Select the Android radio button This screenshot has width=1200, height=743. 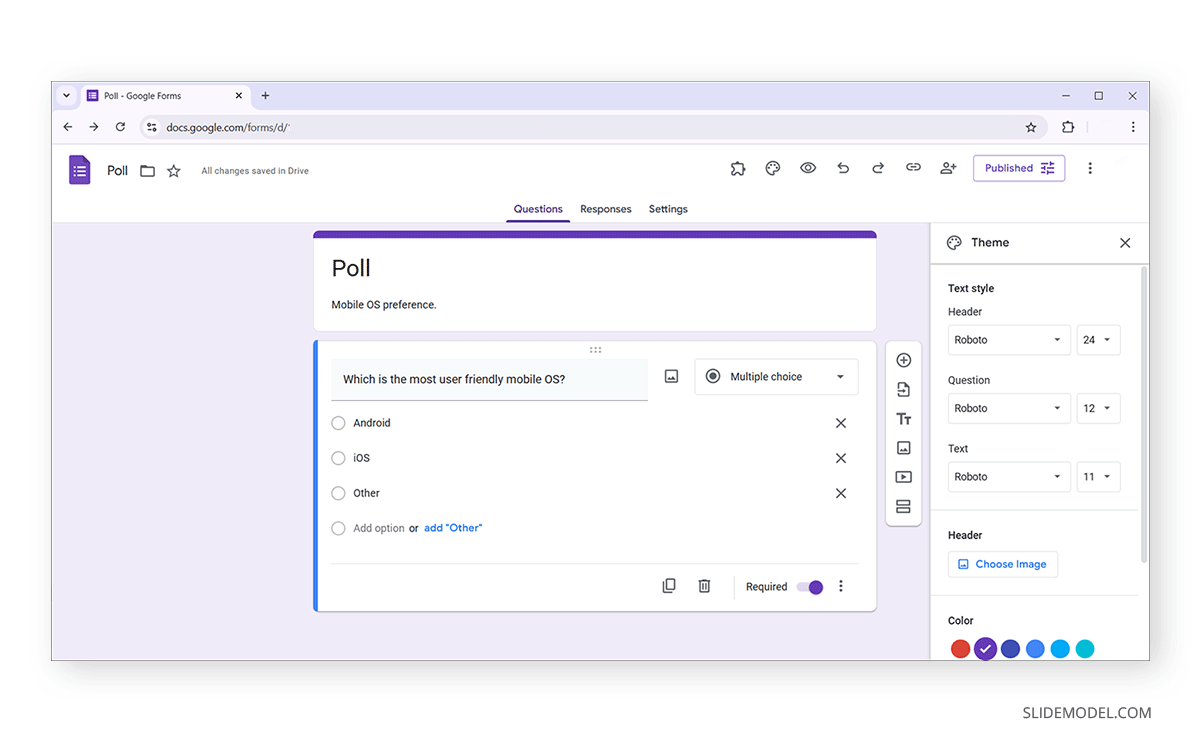[x=338, y=423]
